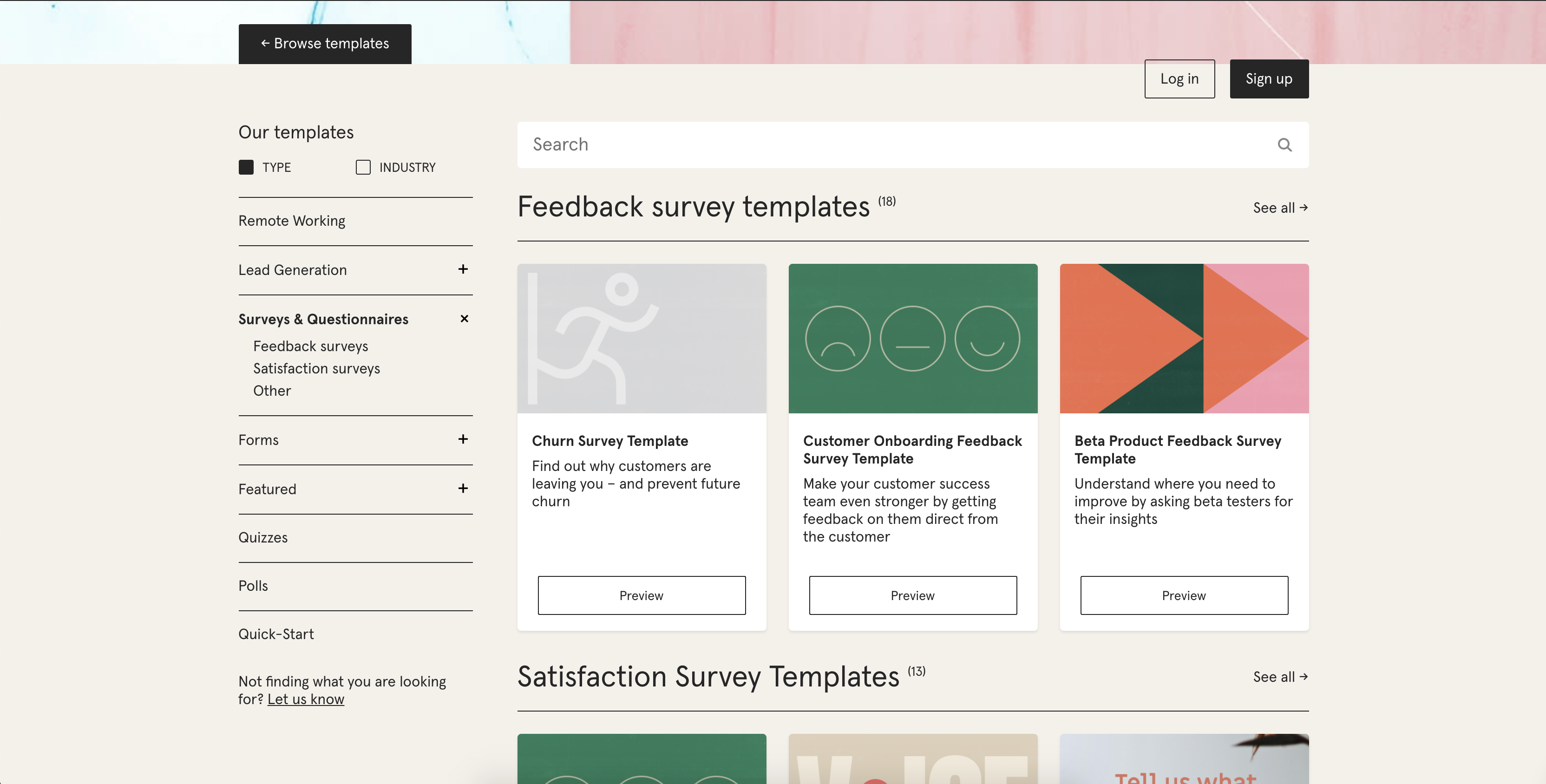Open the Quizzes category

click(263, 537)
